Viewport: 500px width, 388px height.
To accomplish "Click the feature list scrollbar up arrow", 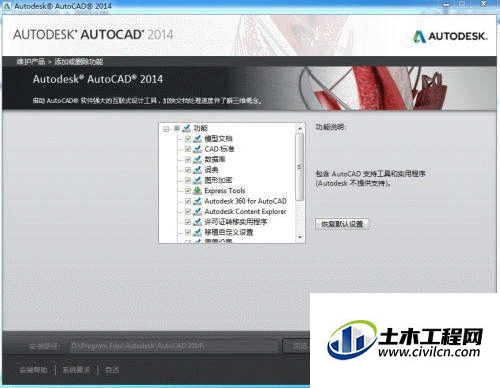I will [x=300, y=128].
